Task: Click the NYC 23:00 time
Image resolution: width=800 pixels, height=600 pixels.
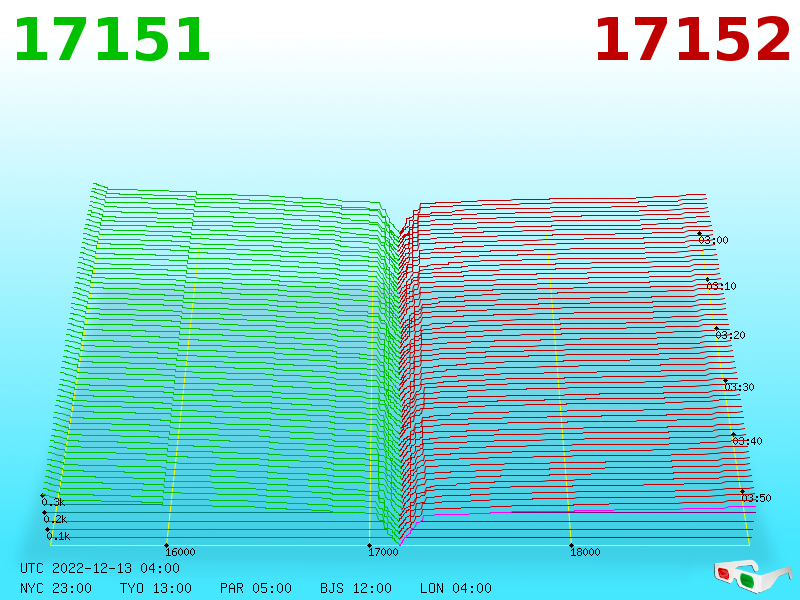Action: pyautogui.click(x=56, y=588)
